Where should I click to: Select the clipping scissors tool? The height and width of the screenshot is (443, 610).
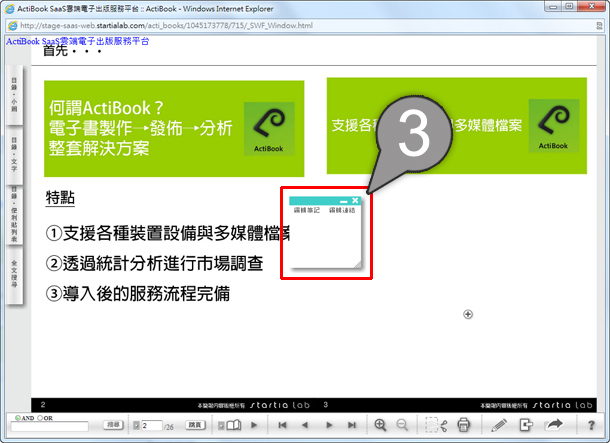pyautogui.click(x=436, y=425)
